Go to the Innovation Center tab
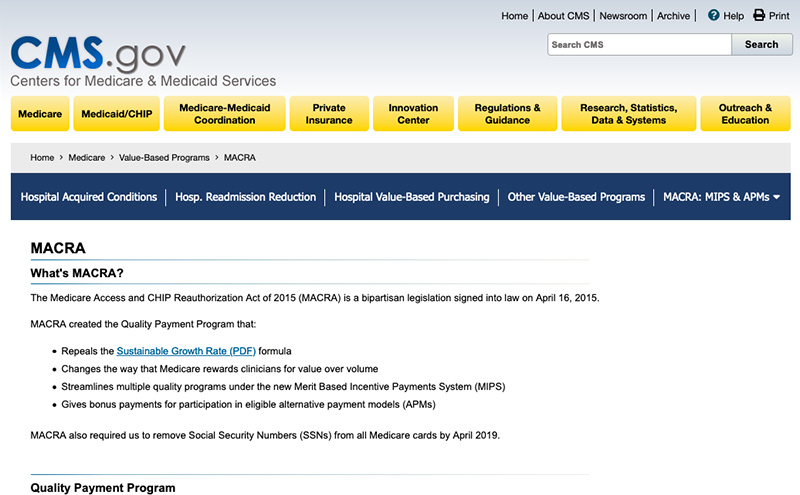Screen dimensions: 800x495 (413, 114)
